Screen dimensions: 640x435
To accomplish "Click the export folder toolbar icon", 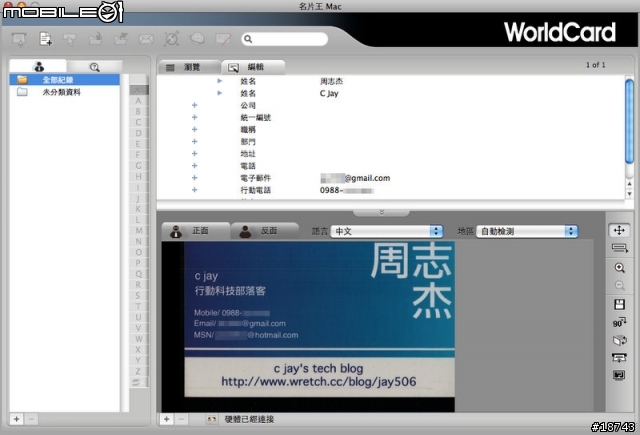I will coord(121,39).
